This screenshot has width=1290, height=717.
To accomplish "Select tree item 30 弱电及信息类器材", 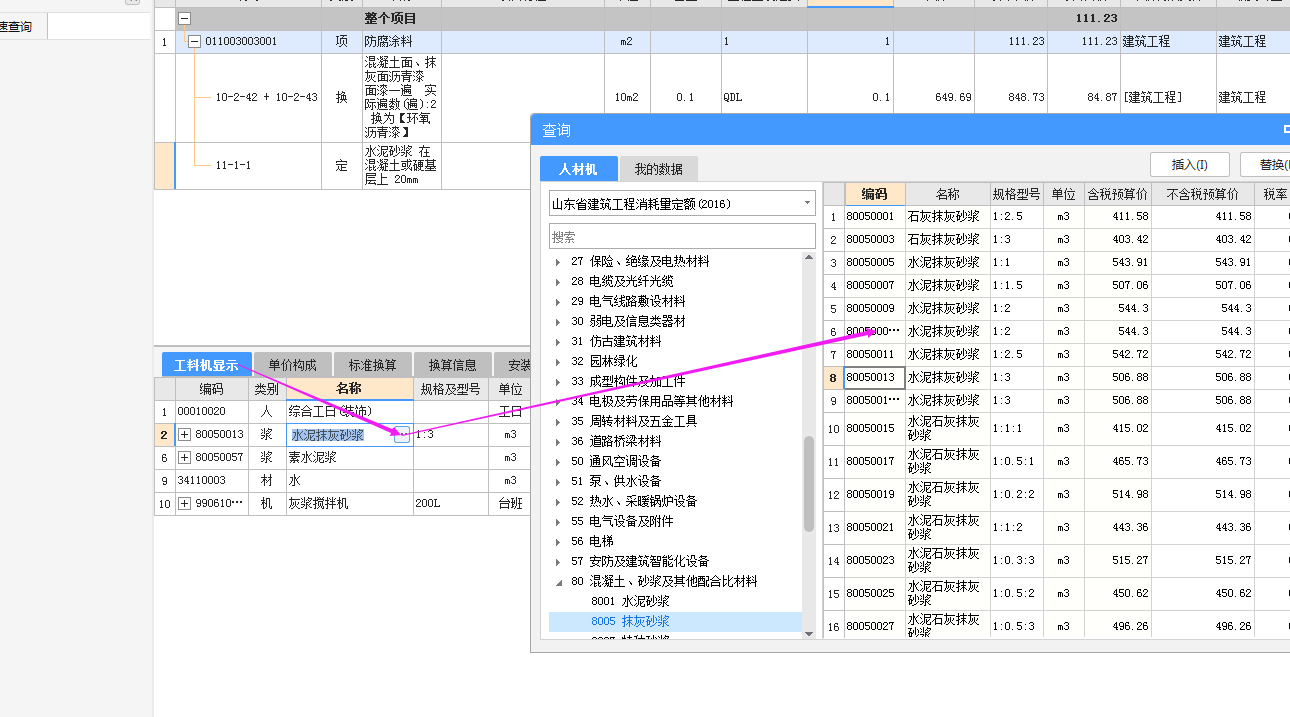I will [x=628, y=322].
